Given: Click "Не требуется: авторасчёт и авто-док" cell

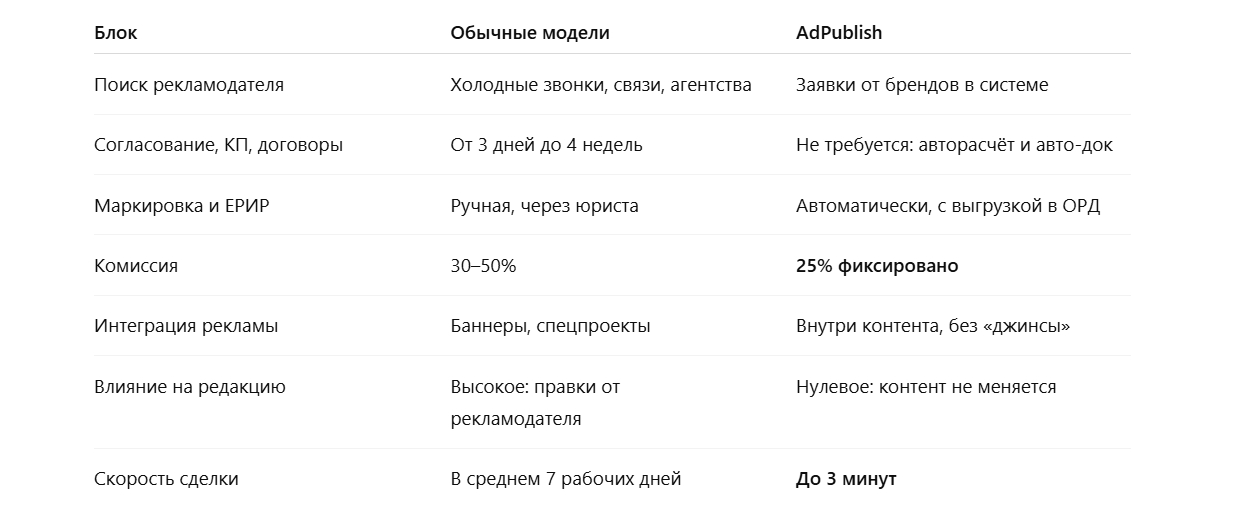Looking at the screenshot, I should [x=953, y=145].
